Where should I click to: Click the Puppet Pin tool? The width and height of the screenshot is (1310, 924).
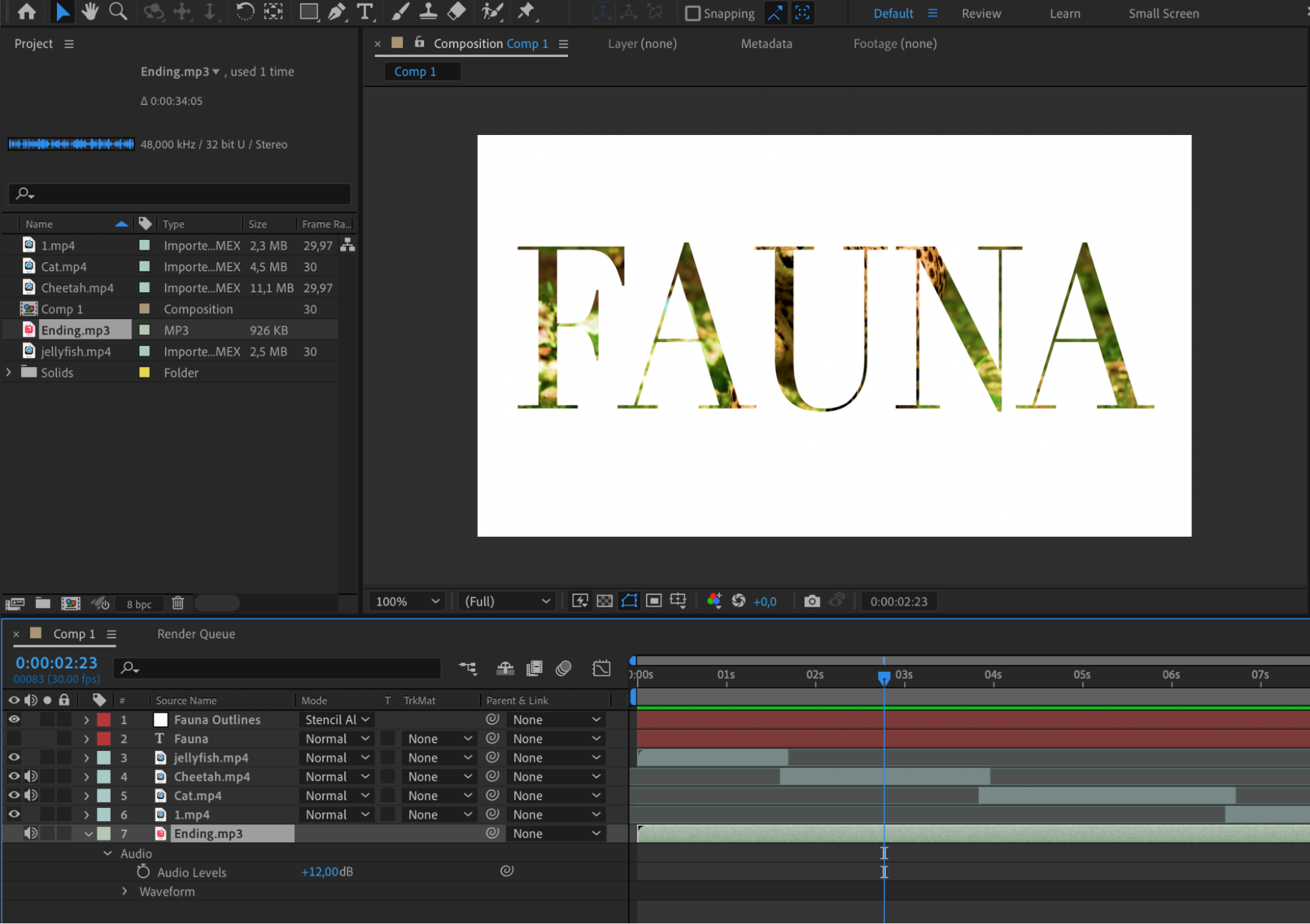coord(526,11)
